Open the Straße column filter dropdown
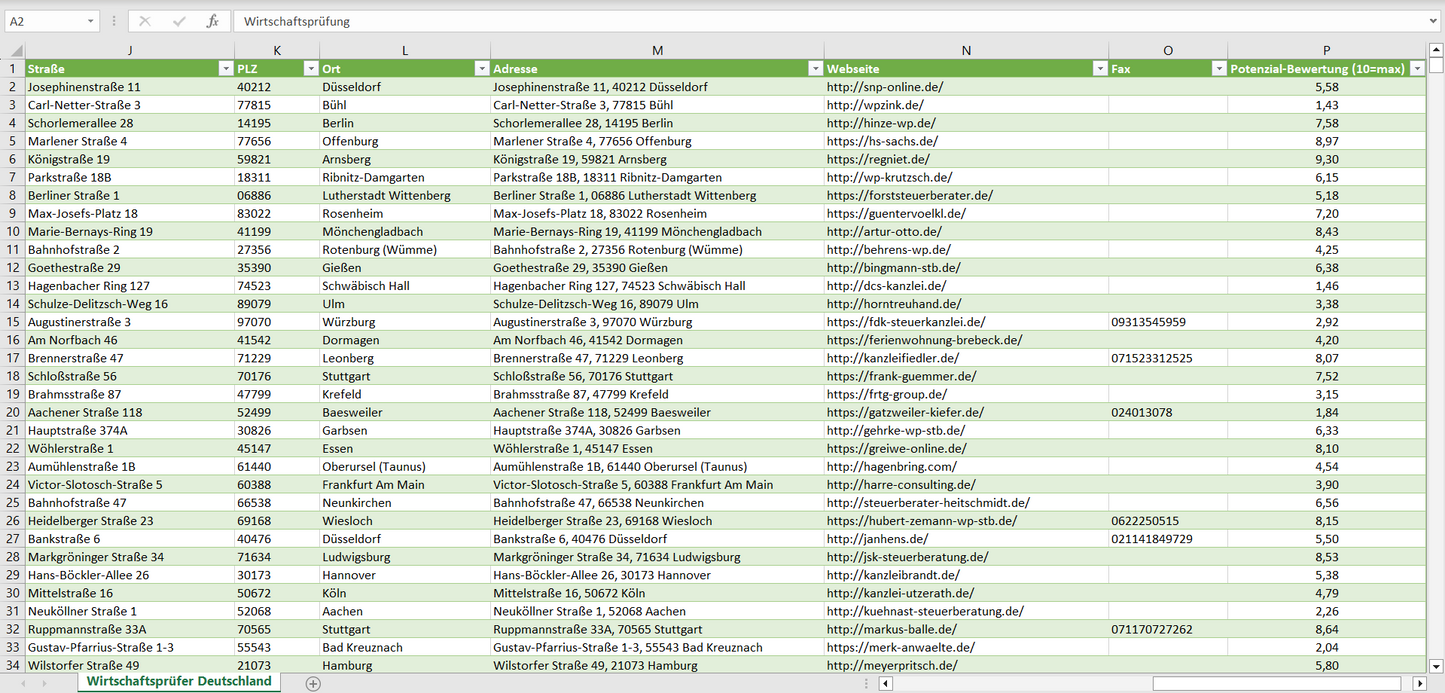 224,69
